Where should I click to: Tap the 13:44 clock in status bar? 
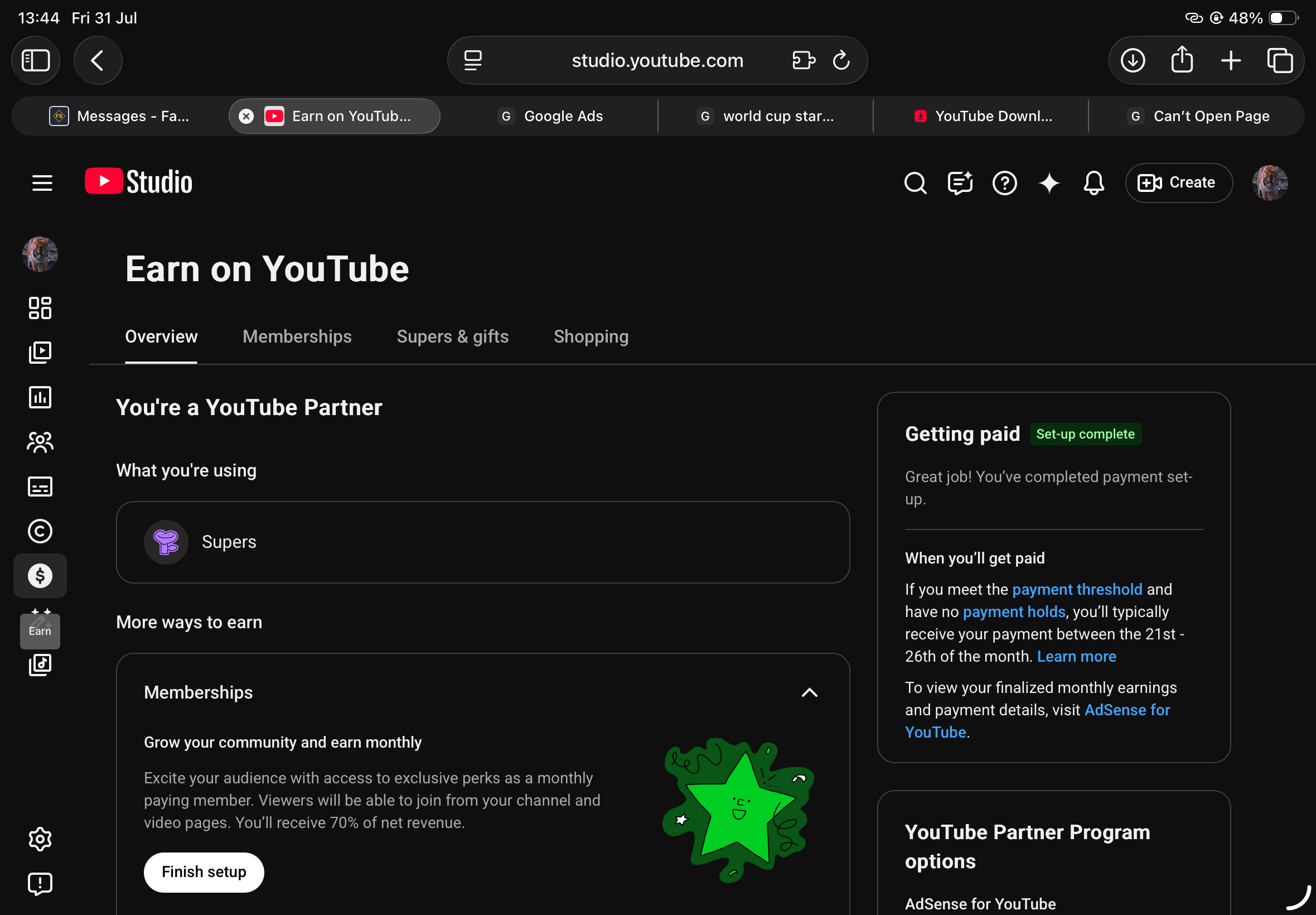pos(38,18)
